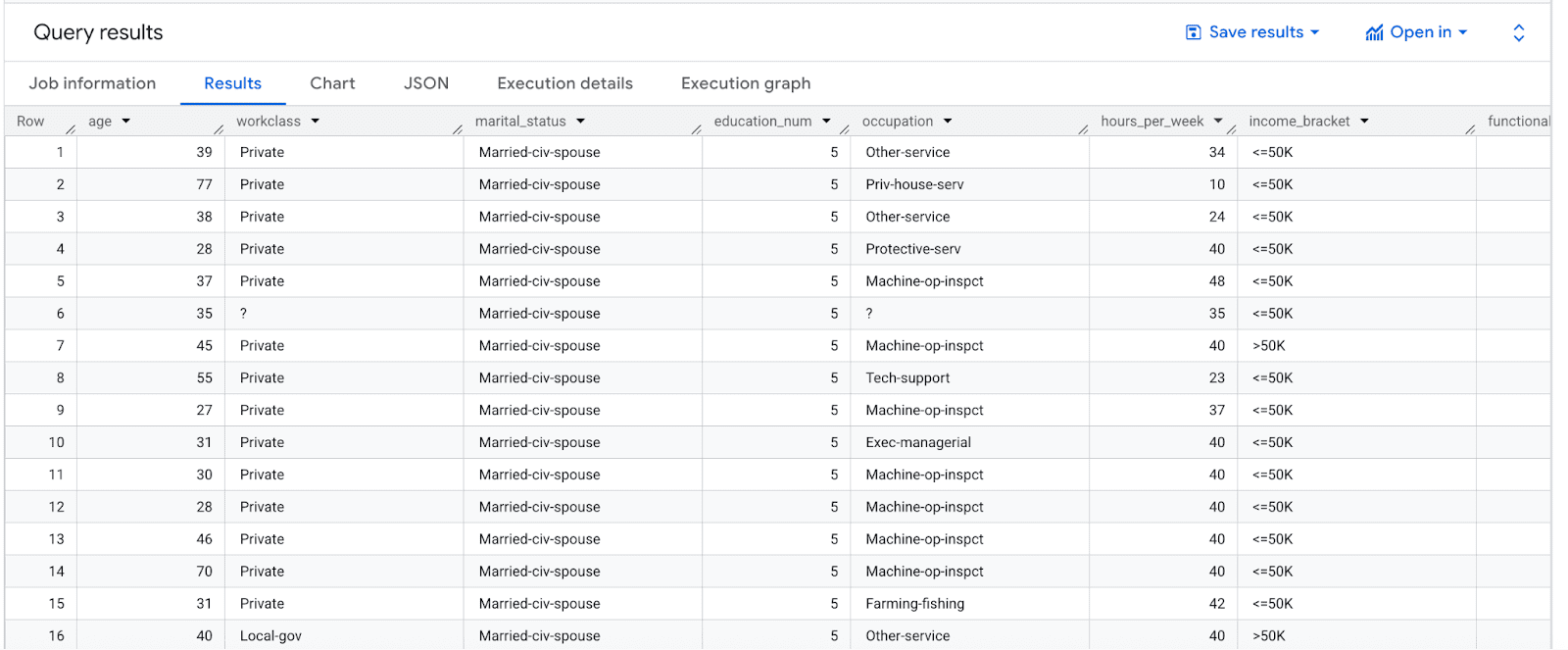Open the income_bracket column dropdown arrow
Screen dimensions: 1568x650
[1364, 122]
